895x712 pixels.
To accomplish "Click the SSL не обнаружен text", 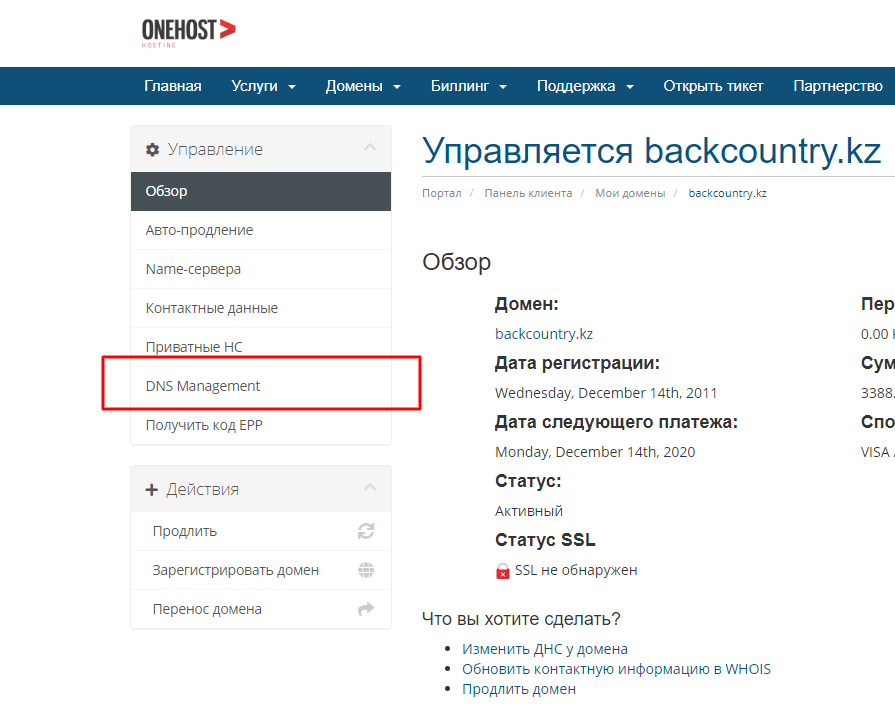I will coord(576,570).
